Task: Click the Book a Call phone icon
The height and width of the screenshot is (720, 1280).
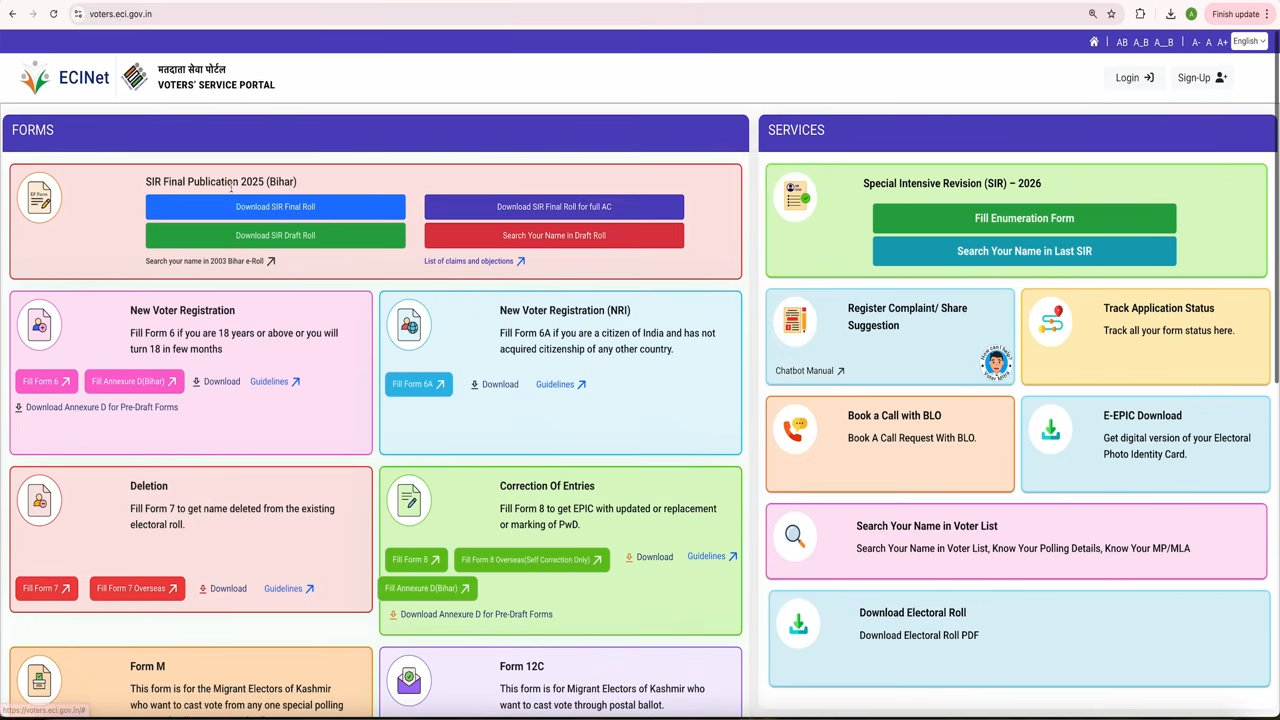Action: (794, 430)
